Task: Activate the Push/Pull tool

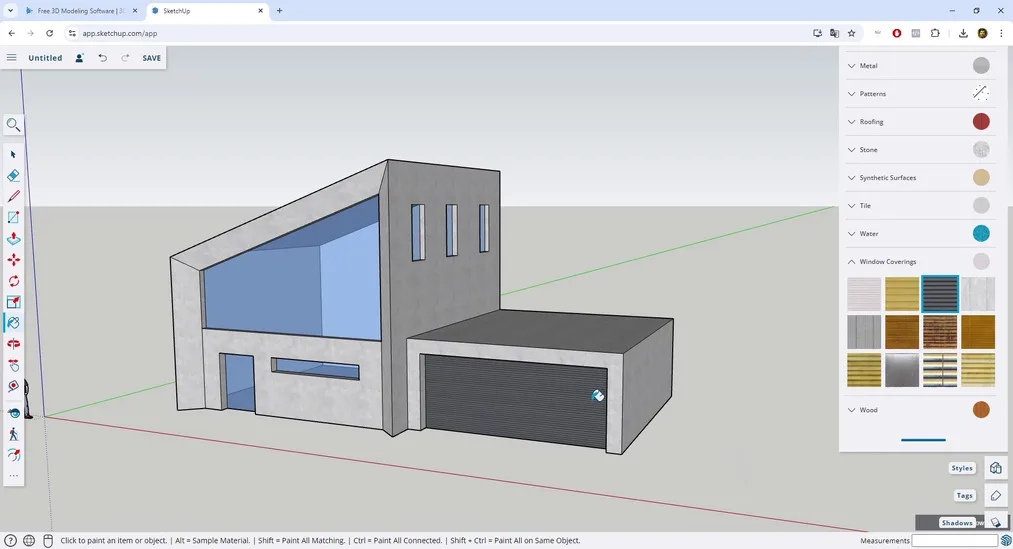Action: click(x=13, y=239)
